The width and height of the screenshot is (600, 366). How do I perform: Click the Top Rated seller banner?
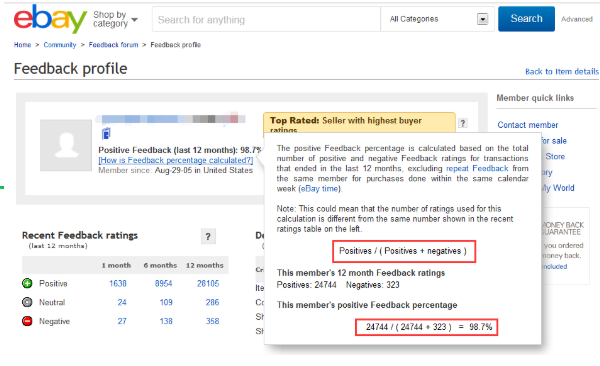pos(359,124)
